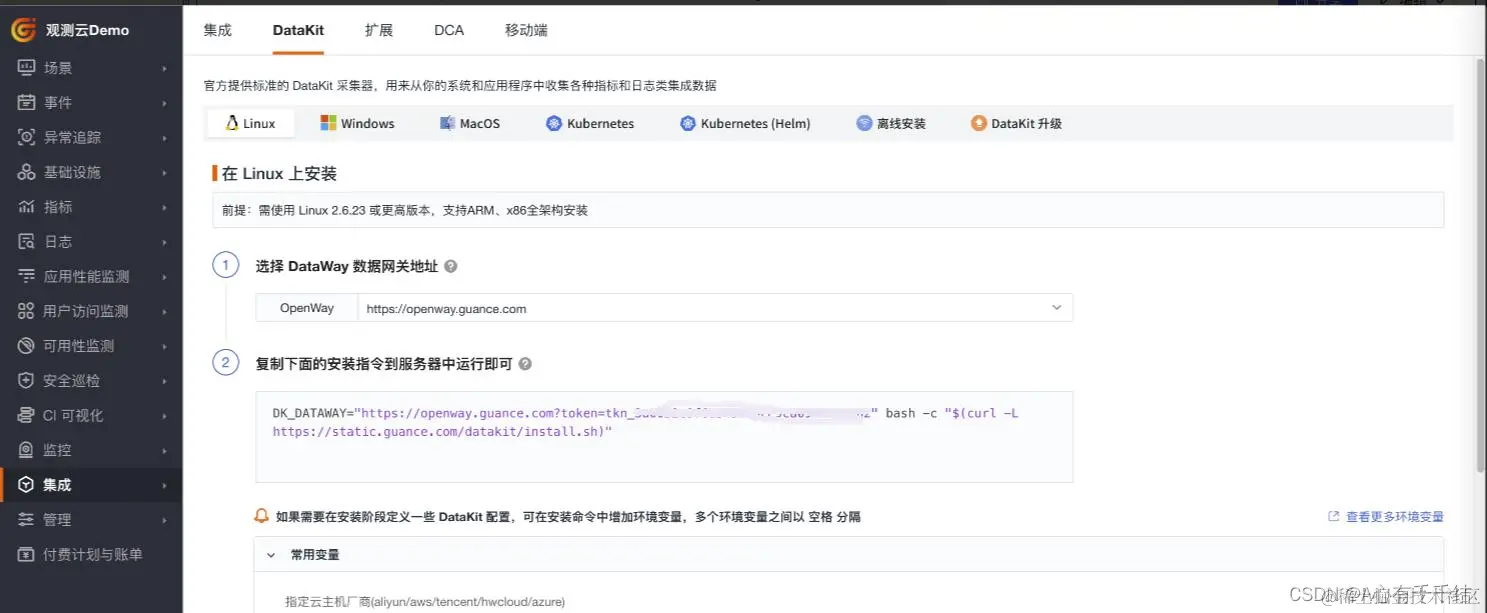Select the MacOS install option
The image size is (1487, 613).
tap(470, 123)
